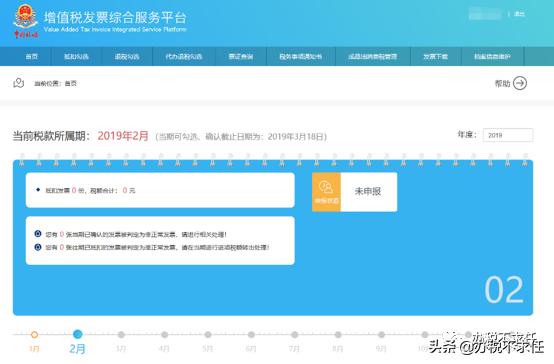Screen dimensions: 554x364
Task: Click the blurred username in the header
Action: click(x=485, y=14)
